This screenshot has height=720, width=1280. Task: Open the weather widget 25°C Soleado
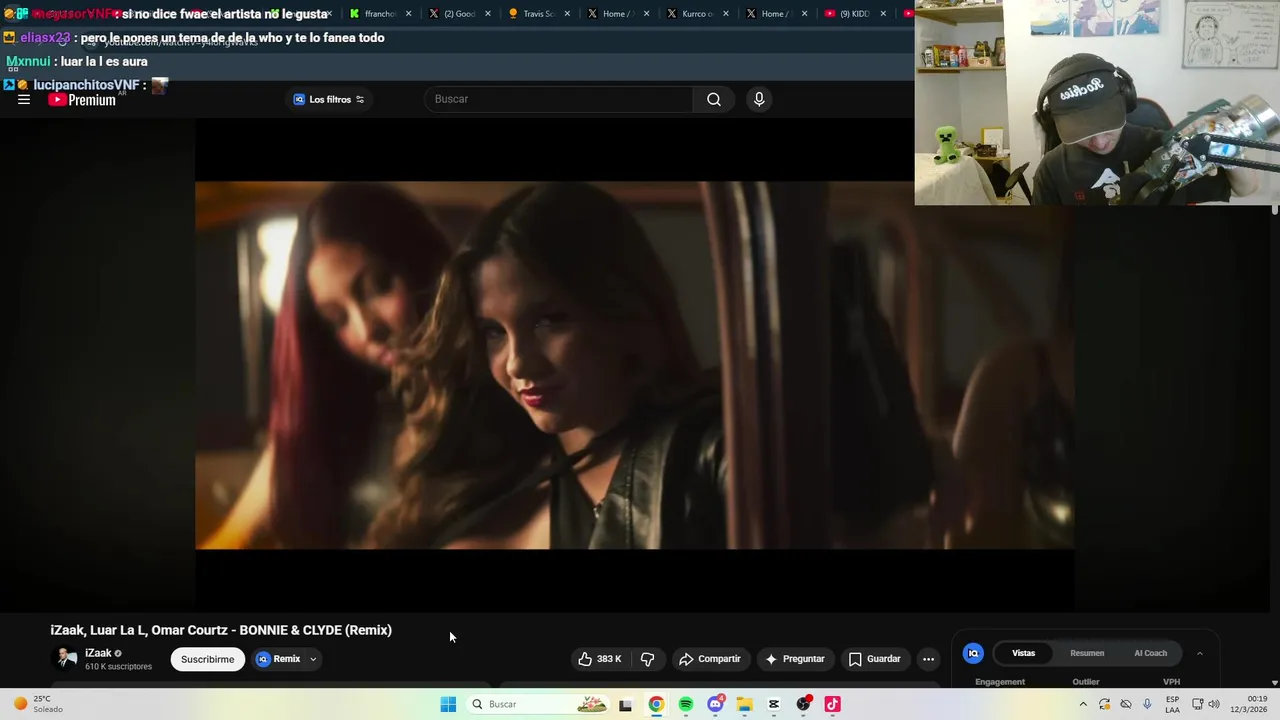38,704
